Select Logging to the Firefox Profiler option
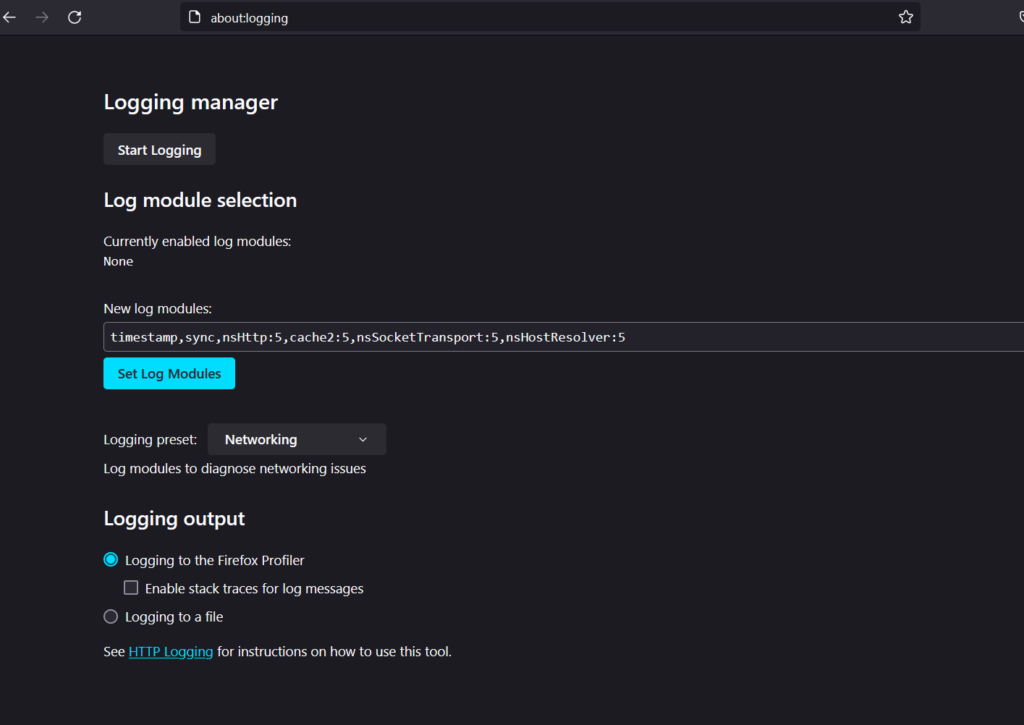 click(x=111, y=560)
